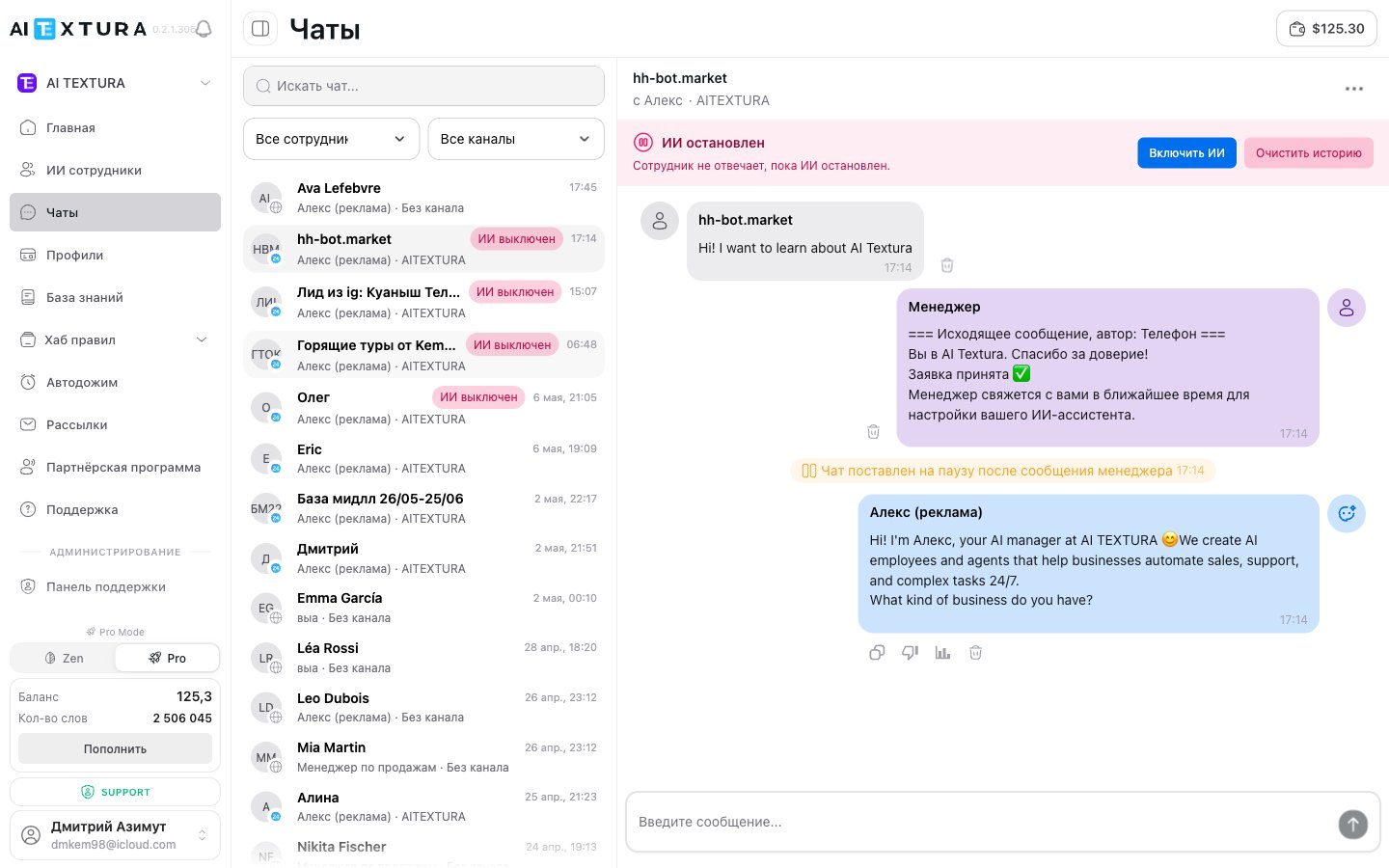Expand the AI TEXTURA workspace selector

115,83
